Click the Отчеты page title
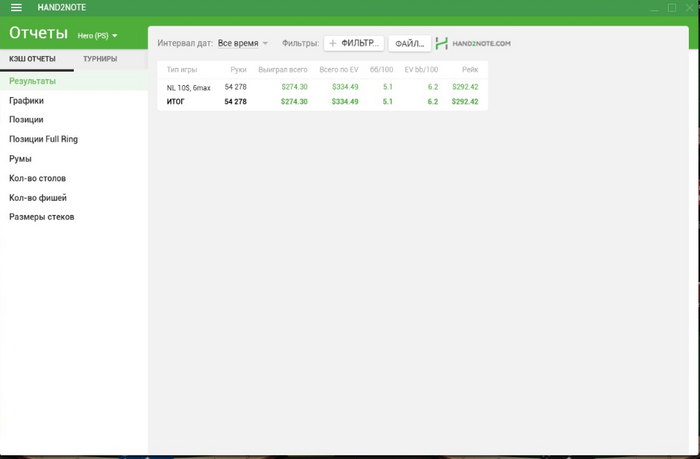Screen dimensions: 700x459 [x=38, y=33]
